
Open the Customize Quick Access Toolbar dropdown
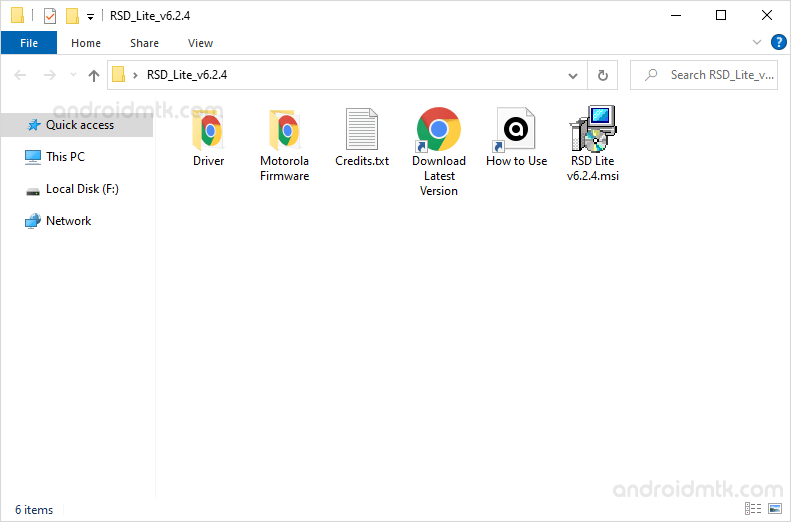pyautogui.click(x=90, y=17)
